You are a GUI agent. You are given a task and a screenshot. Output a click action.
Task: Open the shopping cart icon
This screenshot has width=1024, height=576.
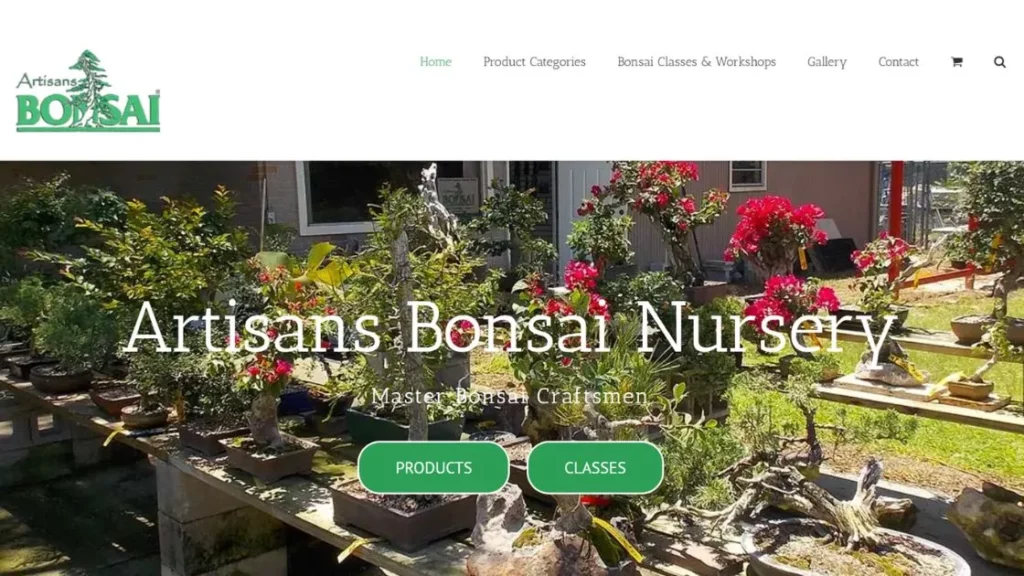point(957,61)
